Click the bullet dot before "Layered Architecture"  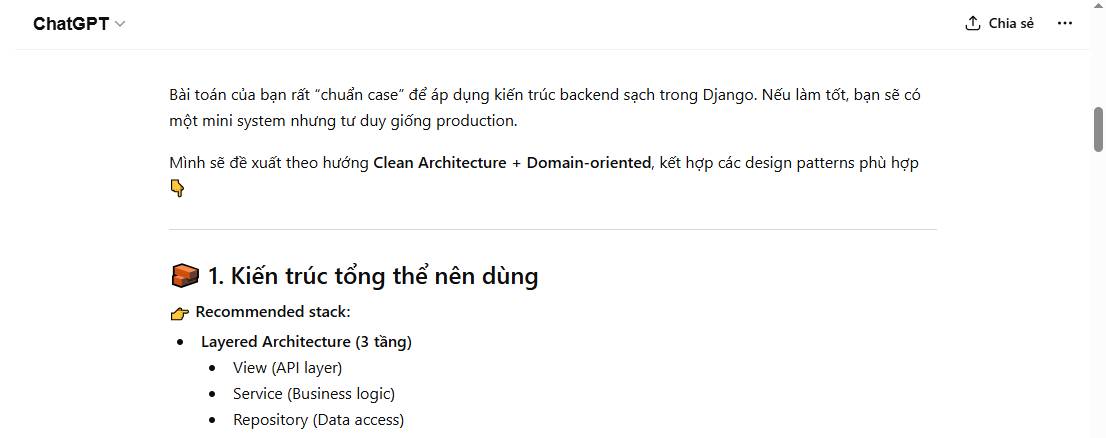tap(180, 342)
